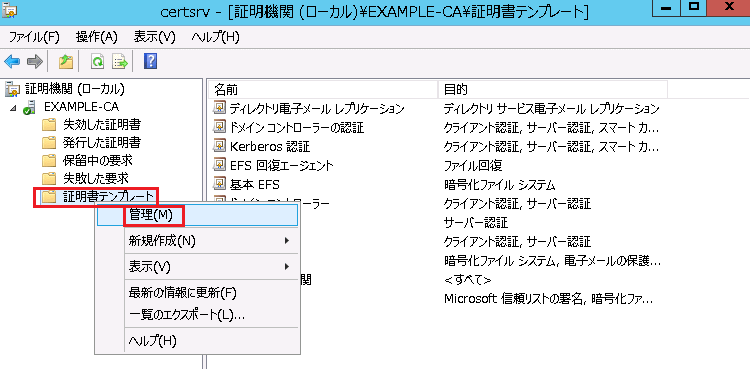Click the Back arrow toolbar icon
This screenshot has height=369, width=750.
12,61
